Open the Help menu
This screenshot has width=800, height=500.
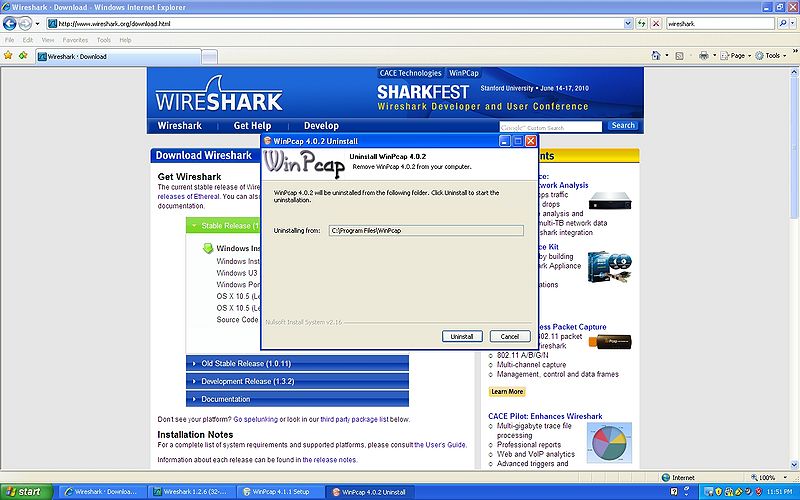125,40
